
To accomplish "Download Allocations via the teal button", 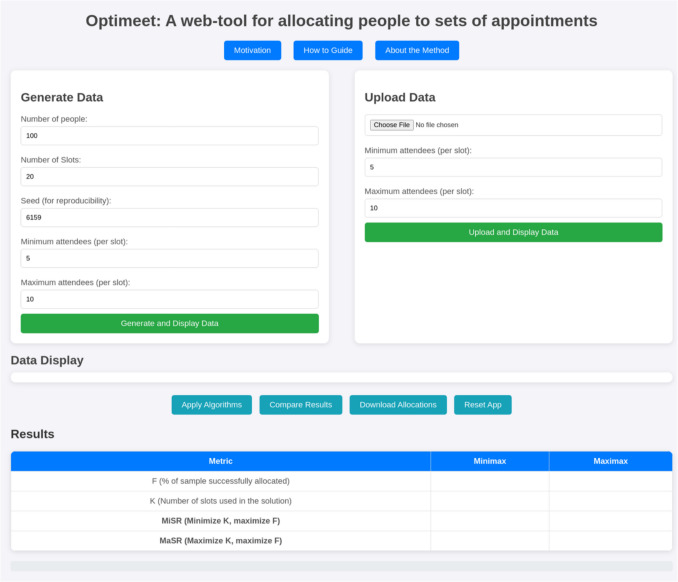I will [398, 404].
